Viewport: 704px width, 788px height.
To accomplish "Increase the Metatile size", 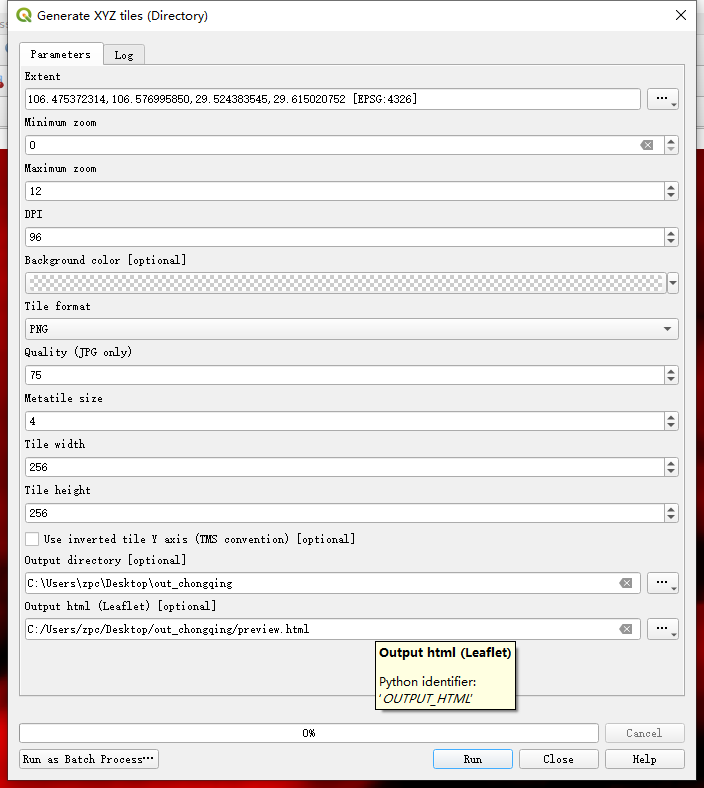I will point(671,417).
